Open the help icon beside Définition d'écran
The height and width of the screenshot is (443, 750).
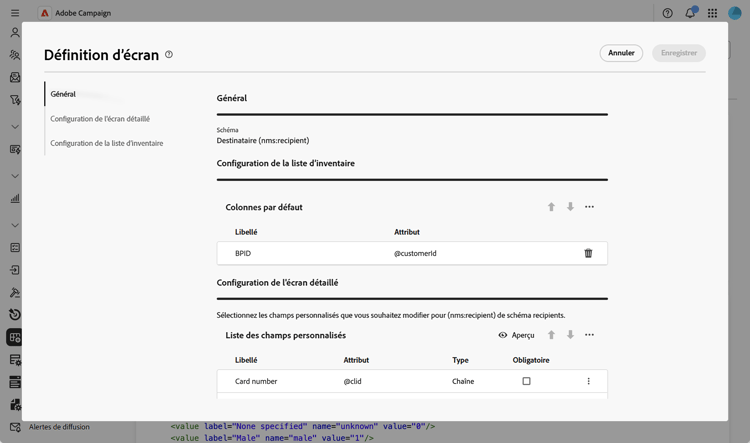click(169, 55)
